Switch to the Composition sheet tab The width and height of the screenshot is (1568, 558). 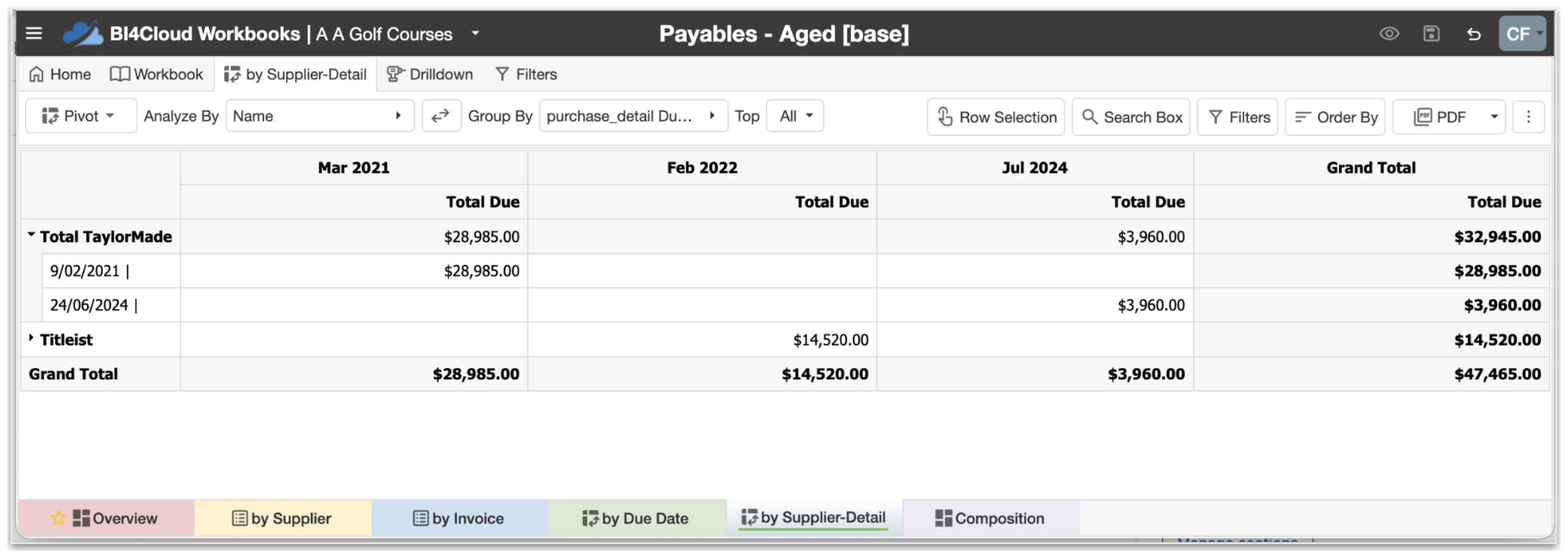pos(990,518)
